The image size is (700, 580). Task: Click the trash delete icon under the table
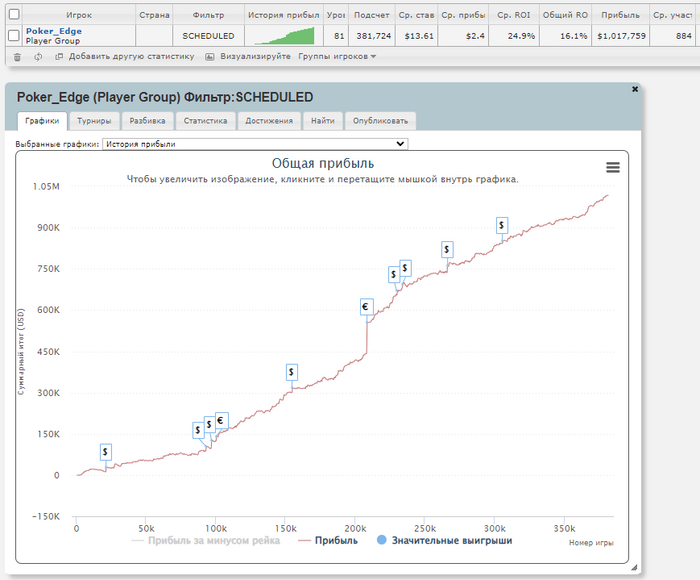pyautogui.click(x=17, y=57)
